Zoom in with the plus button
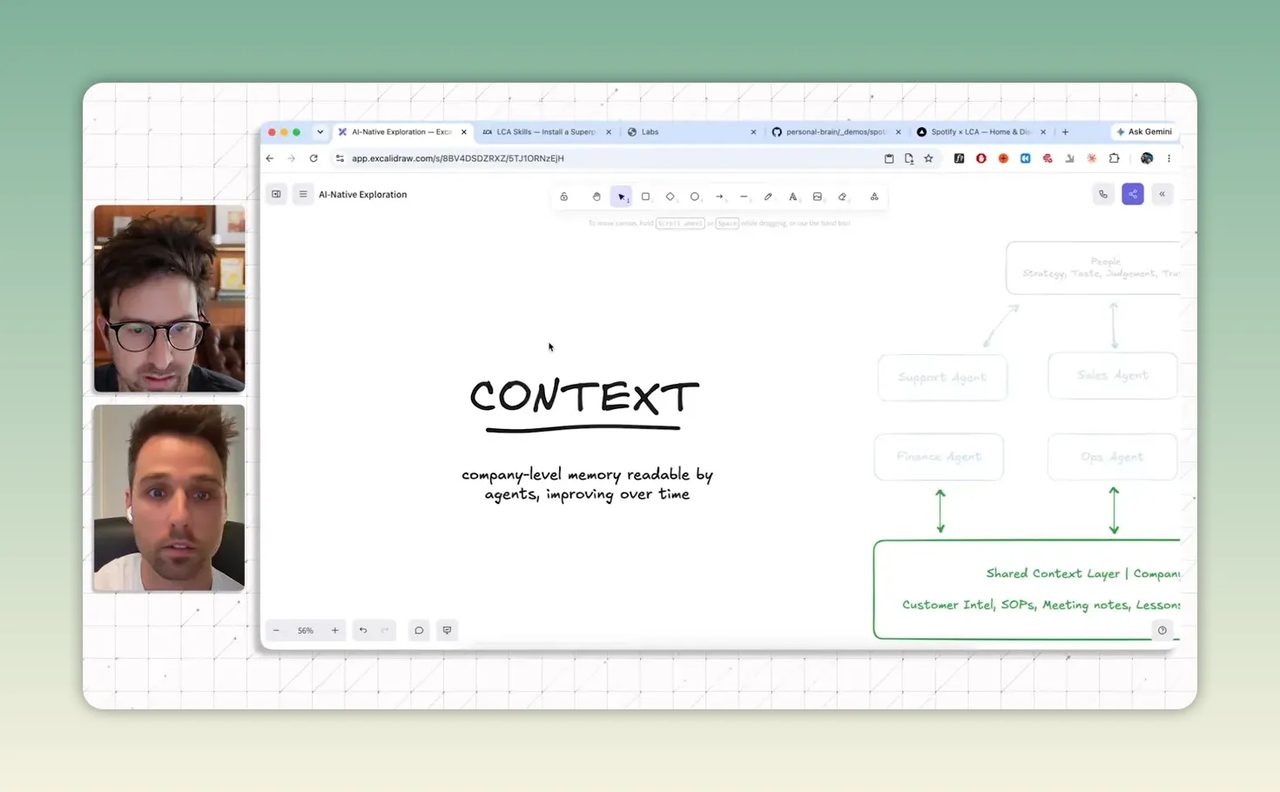1280x792 pixels. pyautogui.click(x=335, y=630)
